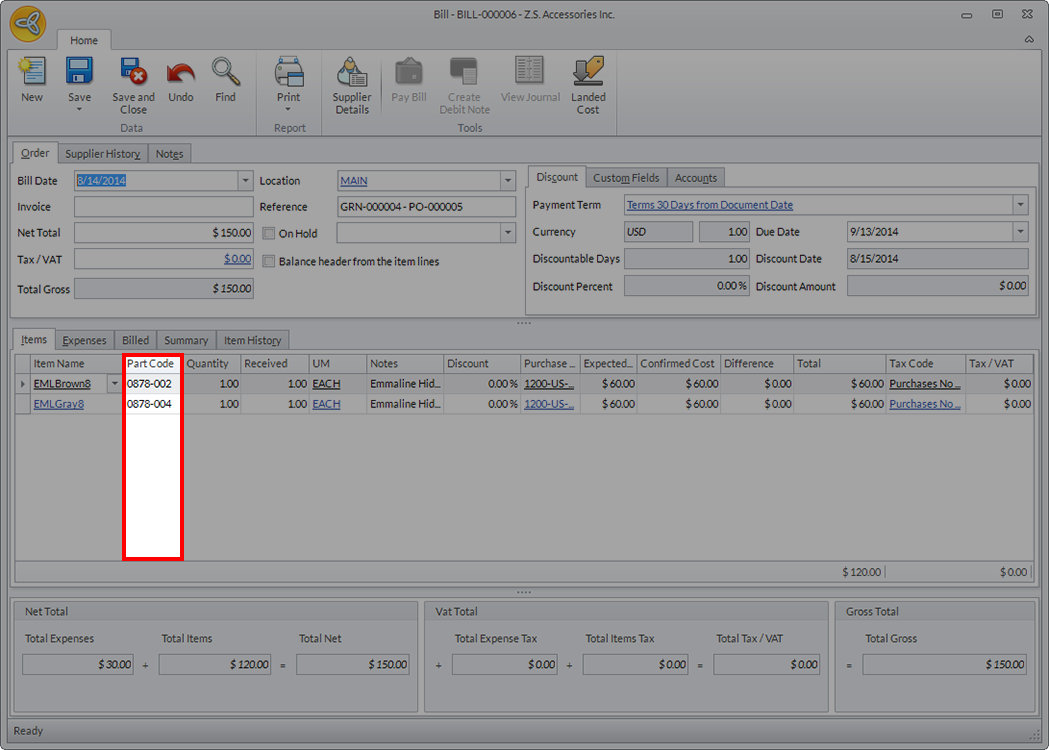Expand the Payment Term dropdown
The width and height of the screenshot is (1049, 750).
point(1020,205)
